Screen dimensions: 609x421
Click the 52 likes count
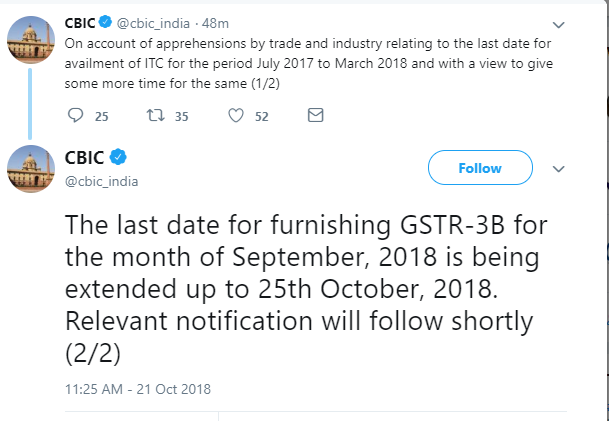pyautogui.click(x=262, y=117)
